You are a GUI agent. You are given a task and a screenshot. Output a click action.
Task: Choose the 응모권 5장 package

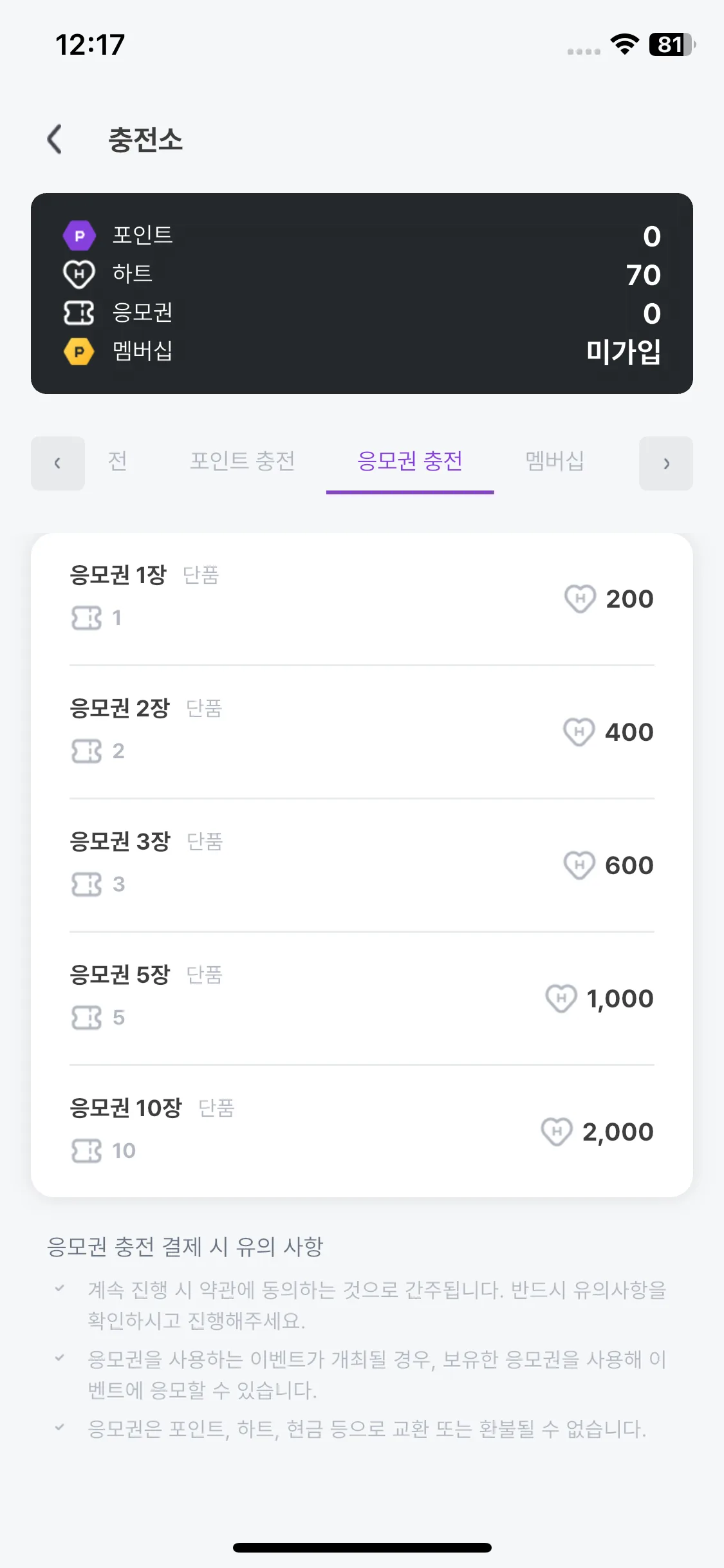pyautogui.click(x=362, y=998)
